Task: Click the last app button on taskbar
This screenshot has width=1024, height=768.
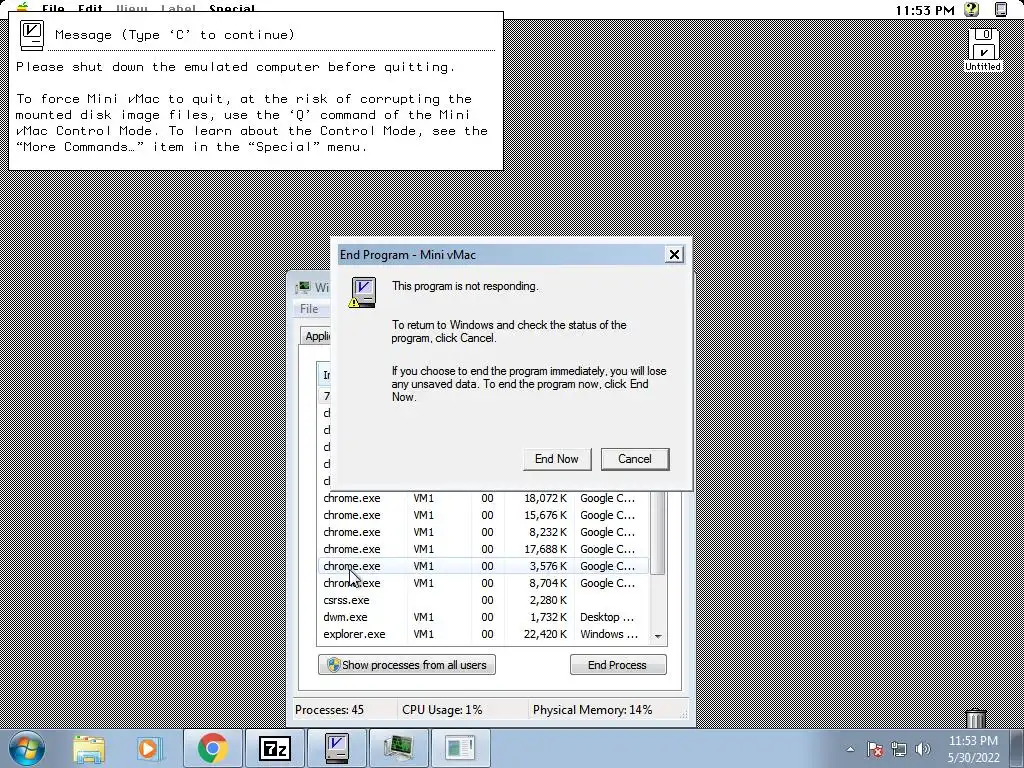Action: (x=460, y=748)
